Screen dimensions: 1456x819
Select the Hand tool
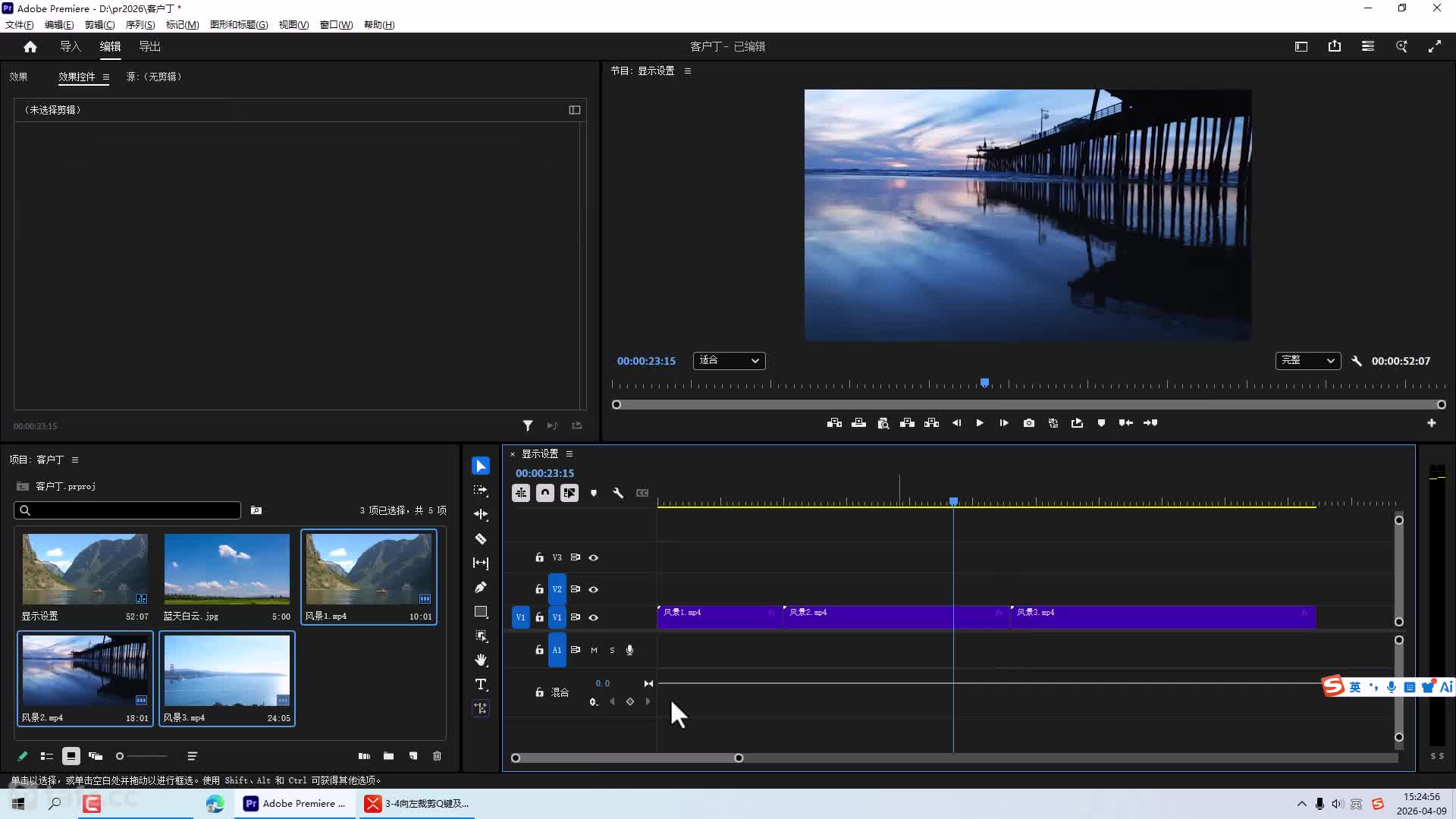(481, 660)
